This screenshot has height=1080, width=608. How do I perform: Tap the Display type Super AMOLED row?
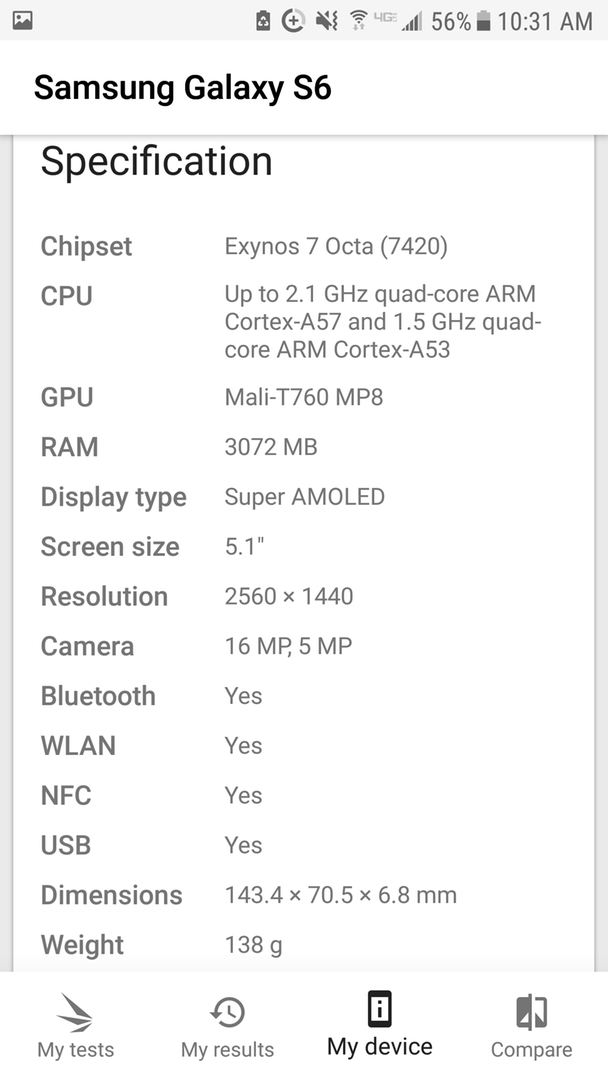[304, 497]
